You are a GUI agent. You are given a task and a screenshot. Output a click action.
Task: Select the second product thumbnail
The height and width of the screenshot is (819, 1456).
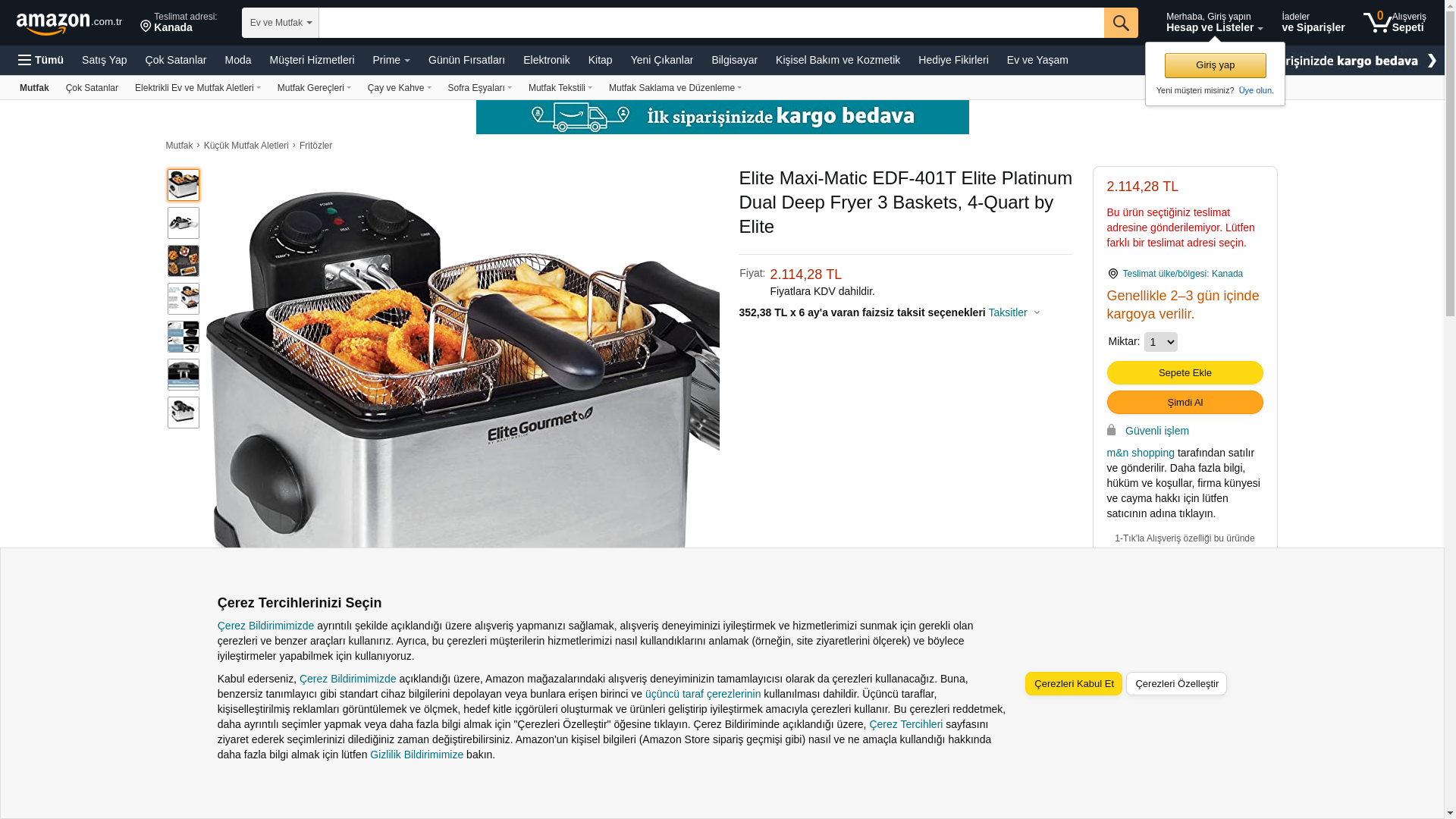[x=184, y=223]
